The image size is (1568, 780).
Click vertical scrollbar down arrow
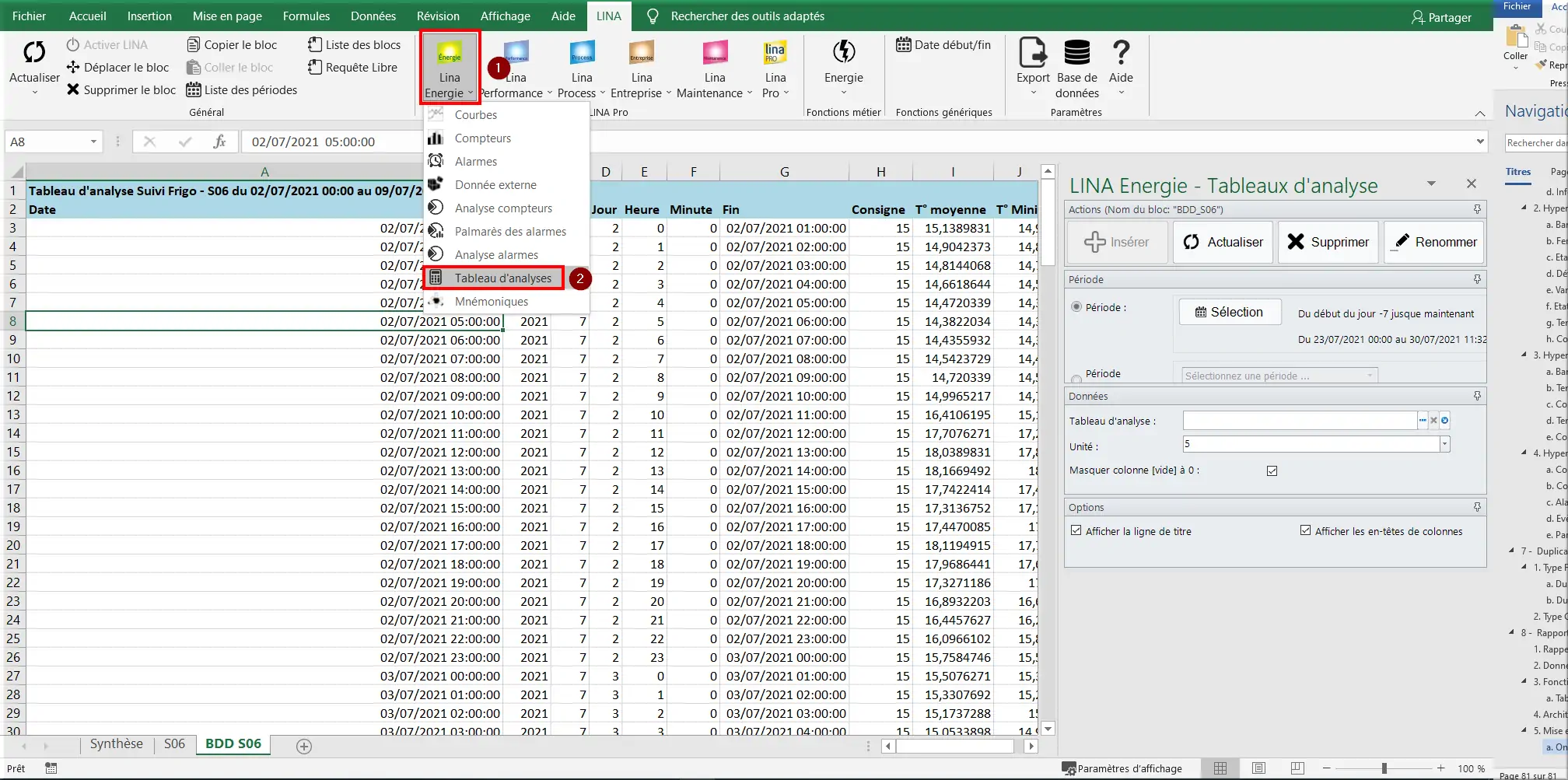1048,729
